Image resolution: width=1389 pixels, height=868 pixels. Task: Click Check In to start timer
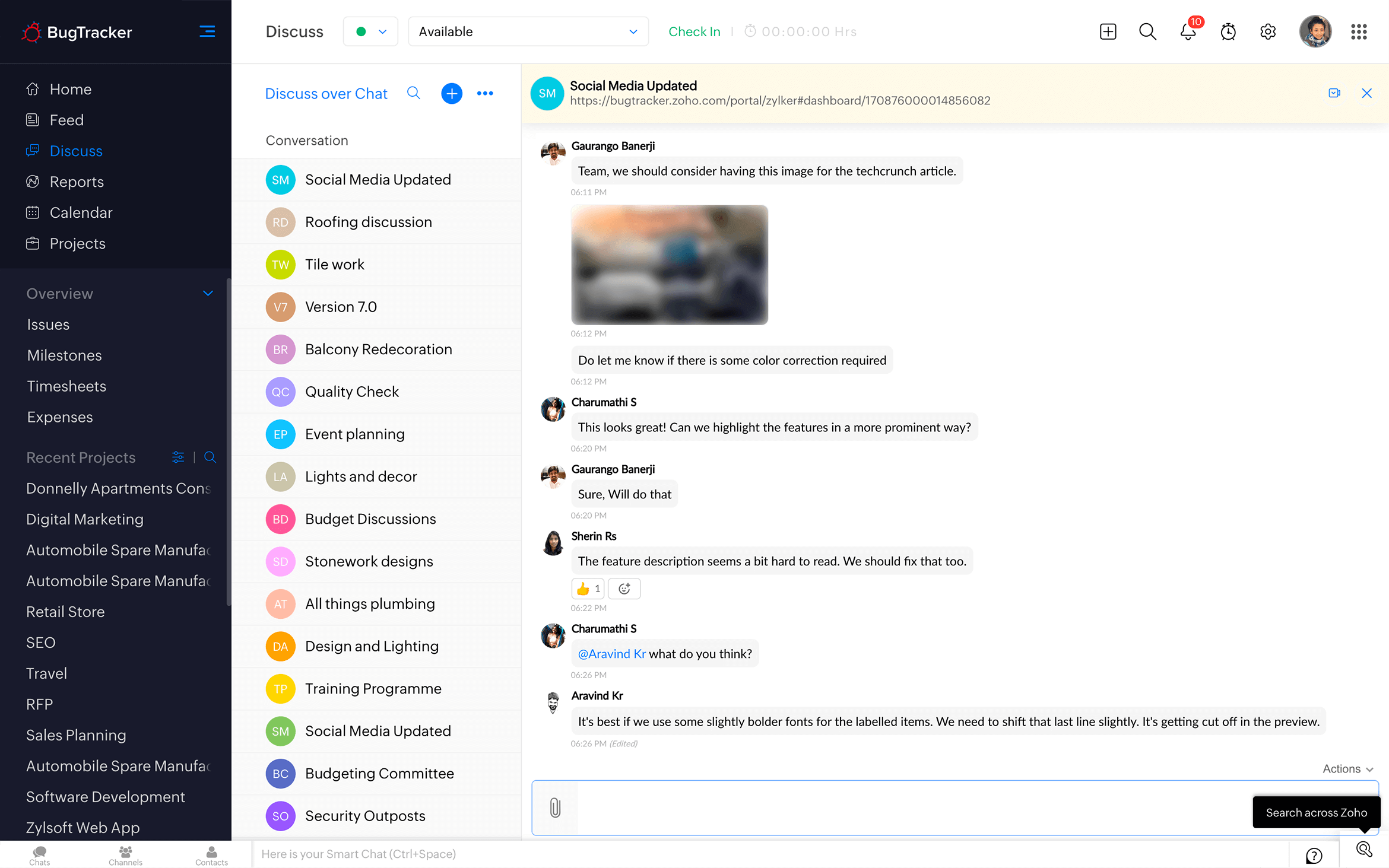(694, 31)
